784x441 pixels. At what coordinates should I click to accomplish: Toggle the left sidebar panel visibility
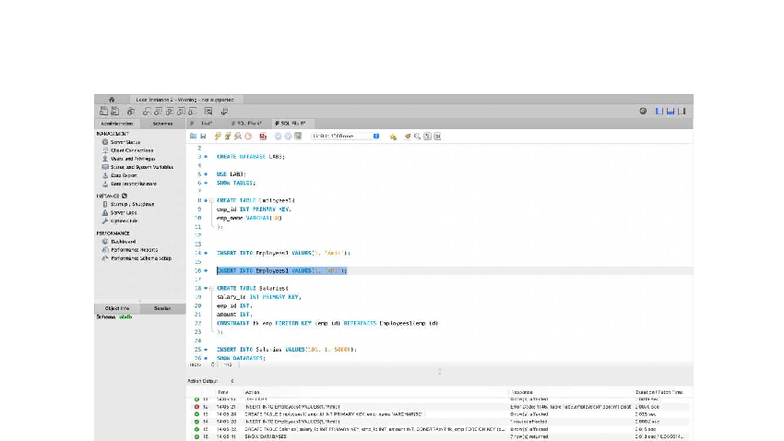(x=659, y=111)
